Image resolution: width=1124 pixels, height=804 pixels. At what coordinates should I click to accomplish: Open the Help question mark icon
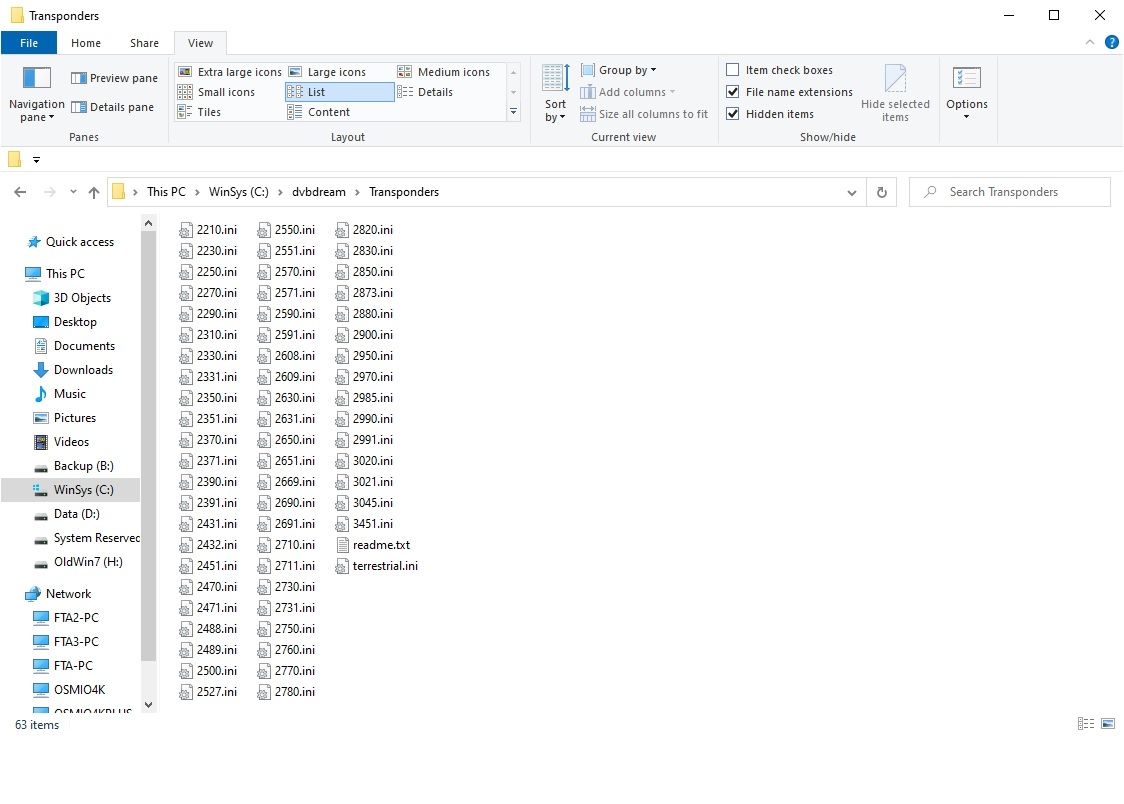pos(1111,43)
